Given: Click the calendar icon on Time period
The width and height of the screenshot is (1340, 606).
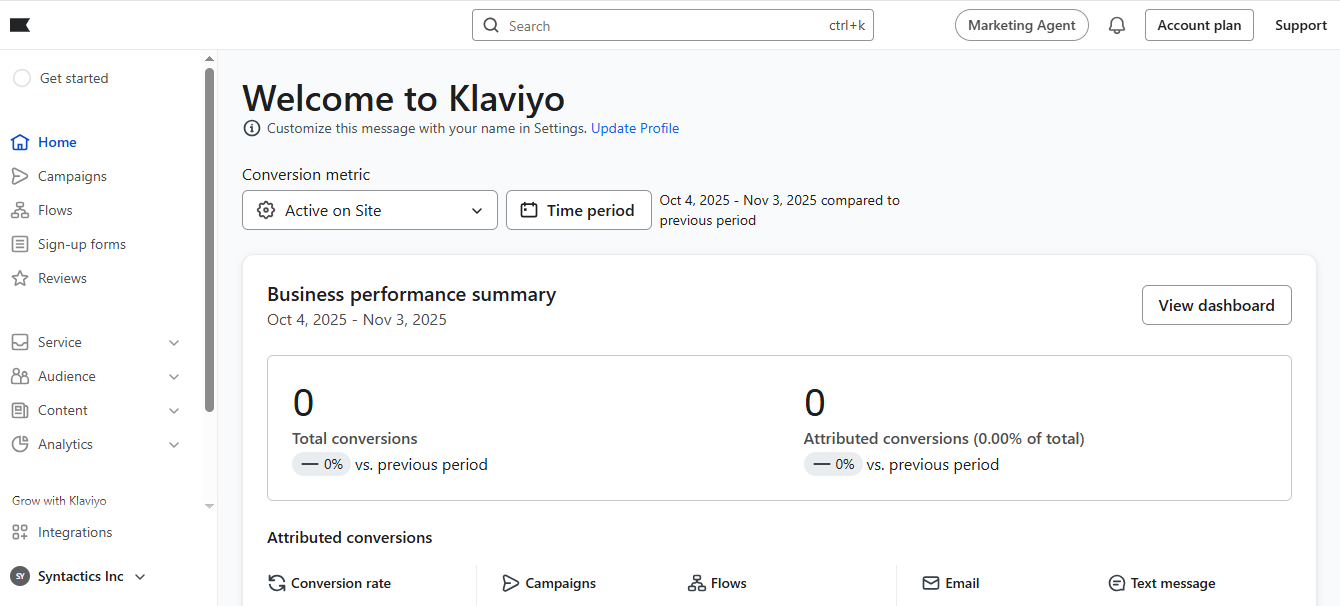Looking at the screenshot, I should 529,210.
